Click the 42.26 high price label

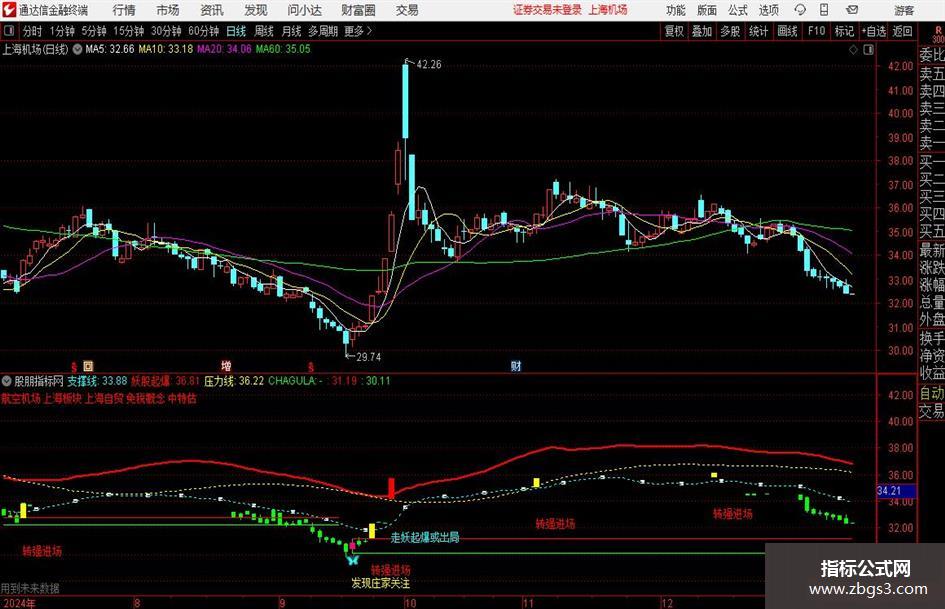(429, 65)
